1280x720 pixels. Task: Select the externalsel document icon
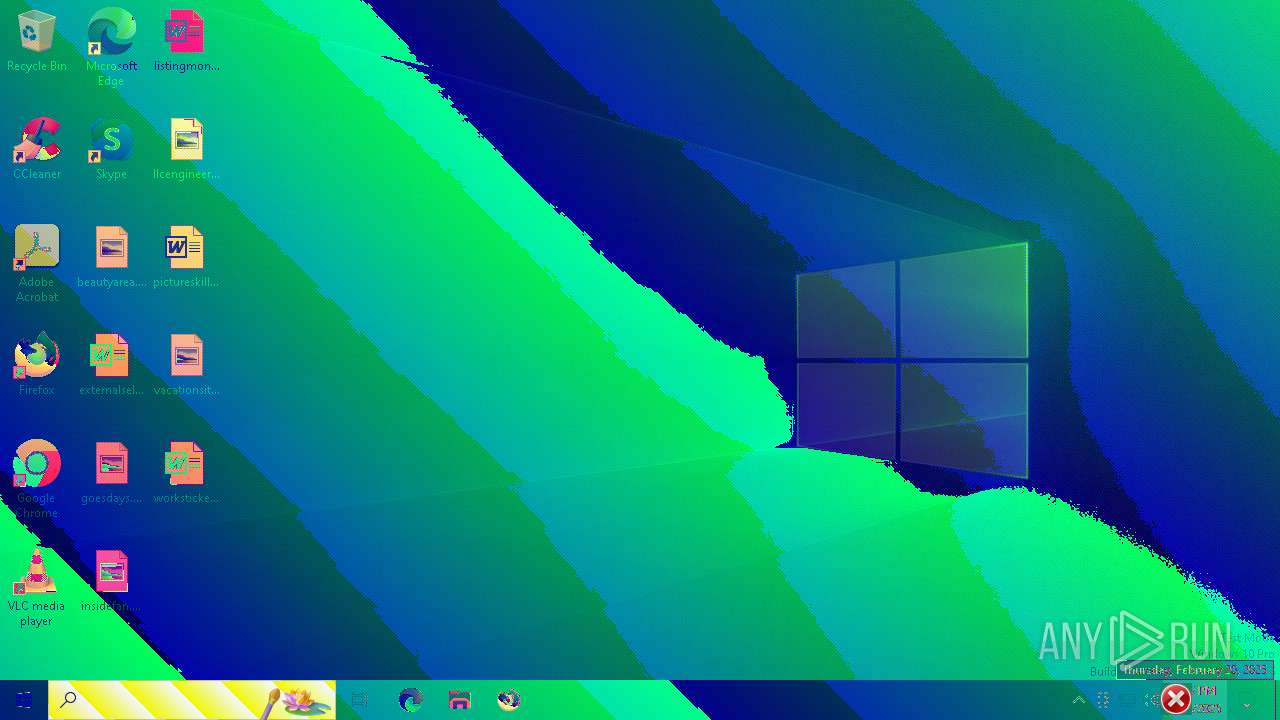tap(111, 364)
